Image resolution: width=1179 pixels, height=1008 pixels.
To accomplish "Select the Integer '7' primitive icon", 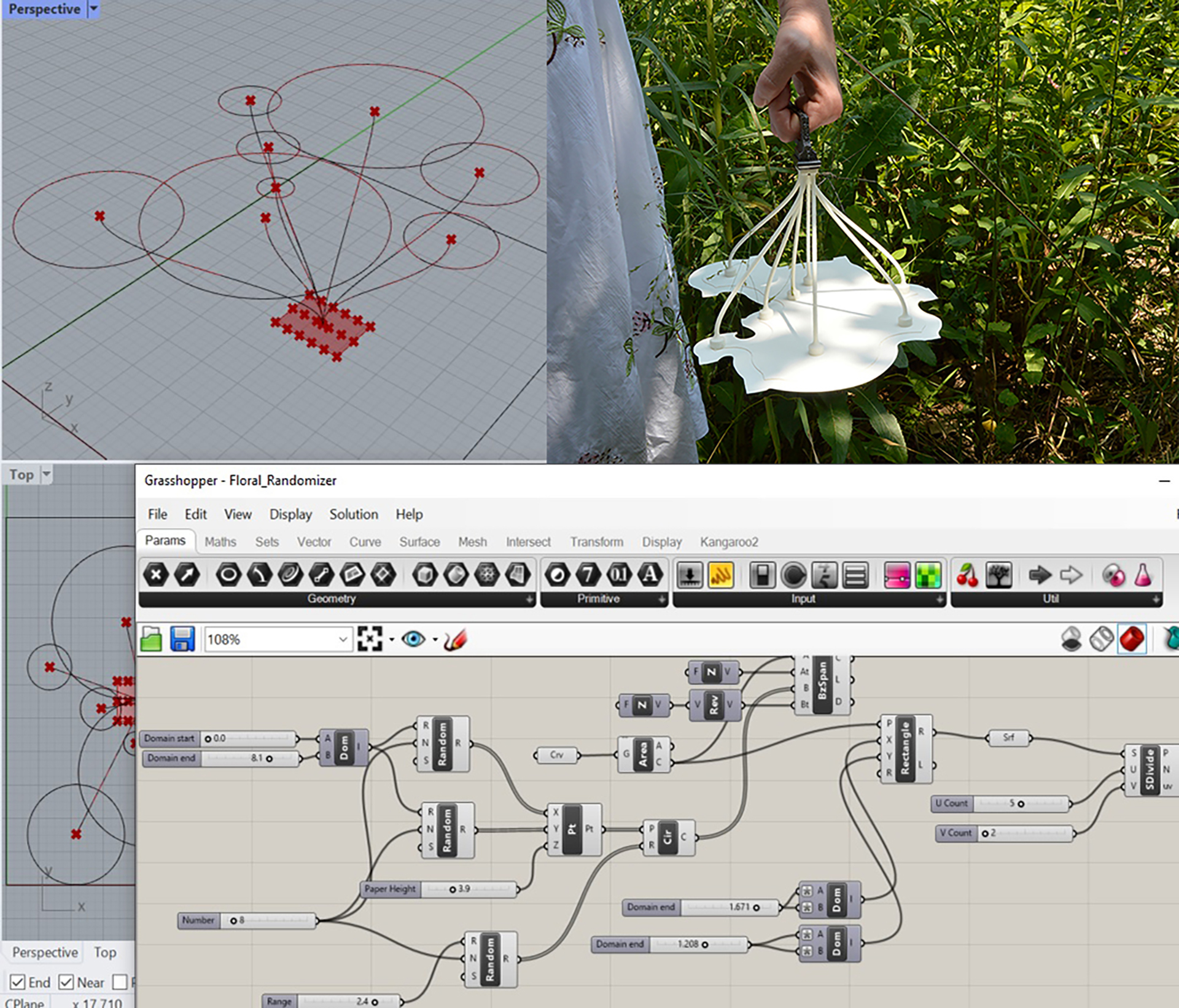I will (x=588, y=575).
